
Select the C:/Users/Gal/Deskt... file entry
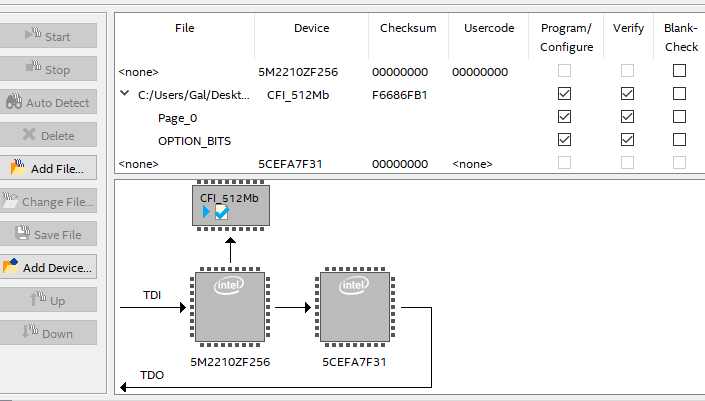pos(194,95)
